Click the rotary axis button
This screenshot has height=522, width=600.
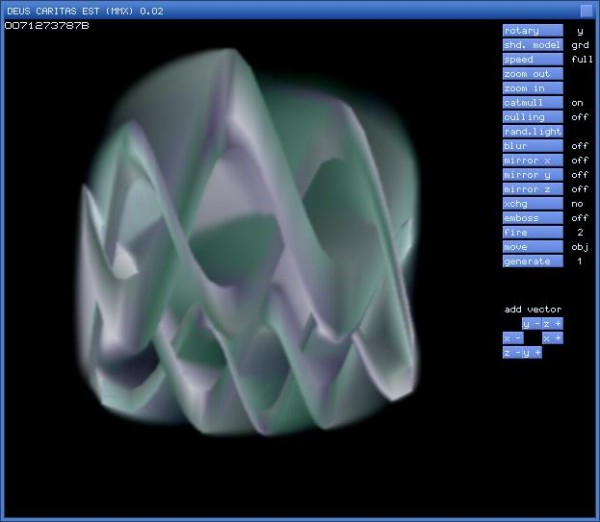pos(532,30)
